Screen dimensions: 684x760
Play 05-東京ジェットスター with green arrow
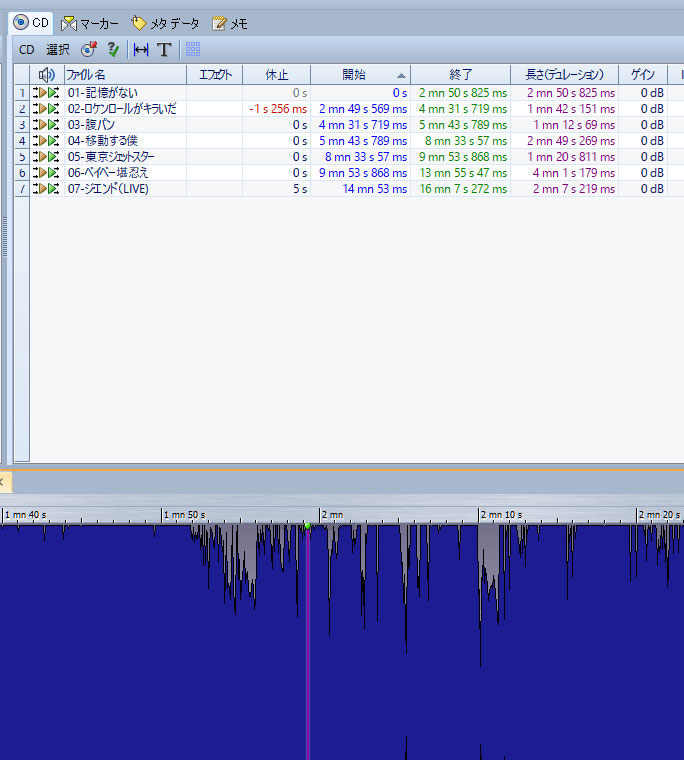coord(53,157)
